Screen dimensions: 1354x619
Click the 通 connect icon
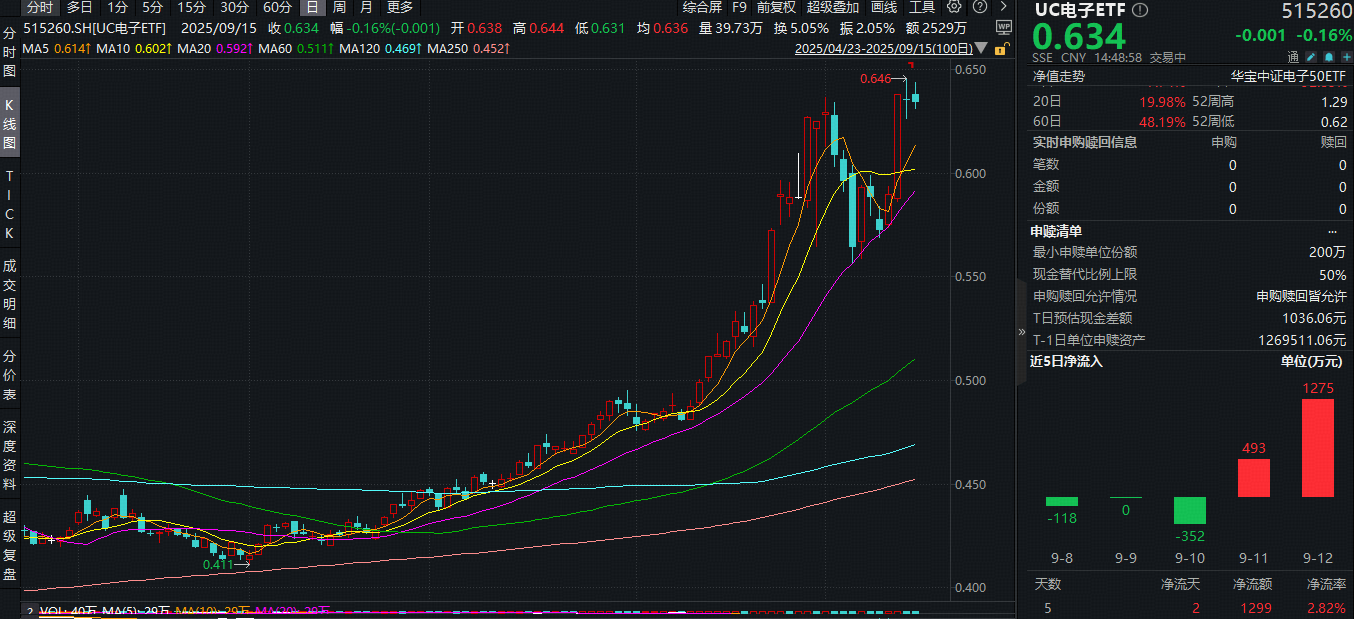pyautogui.click(x=1293, y=57)
